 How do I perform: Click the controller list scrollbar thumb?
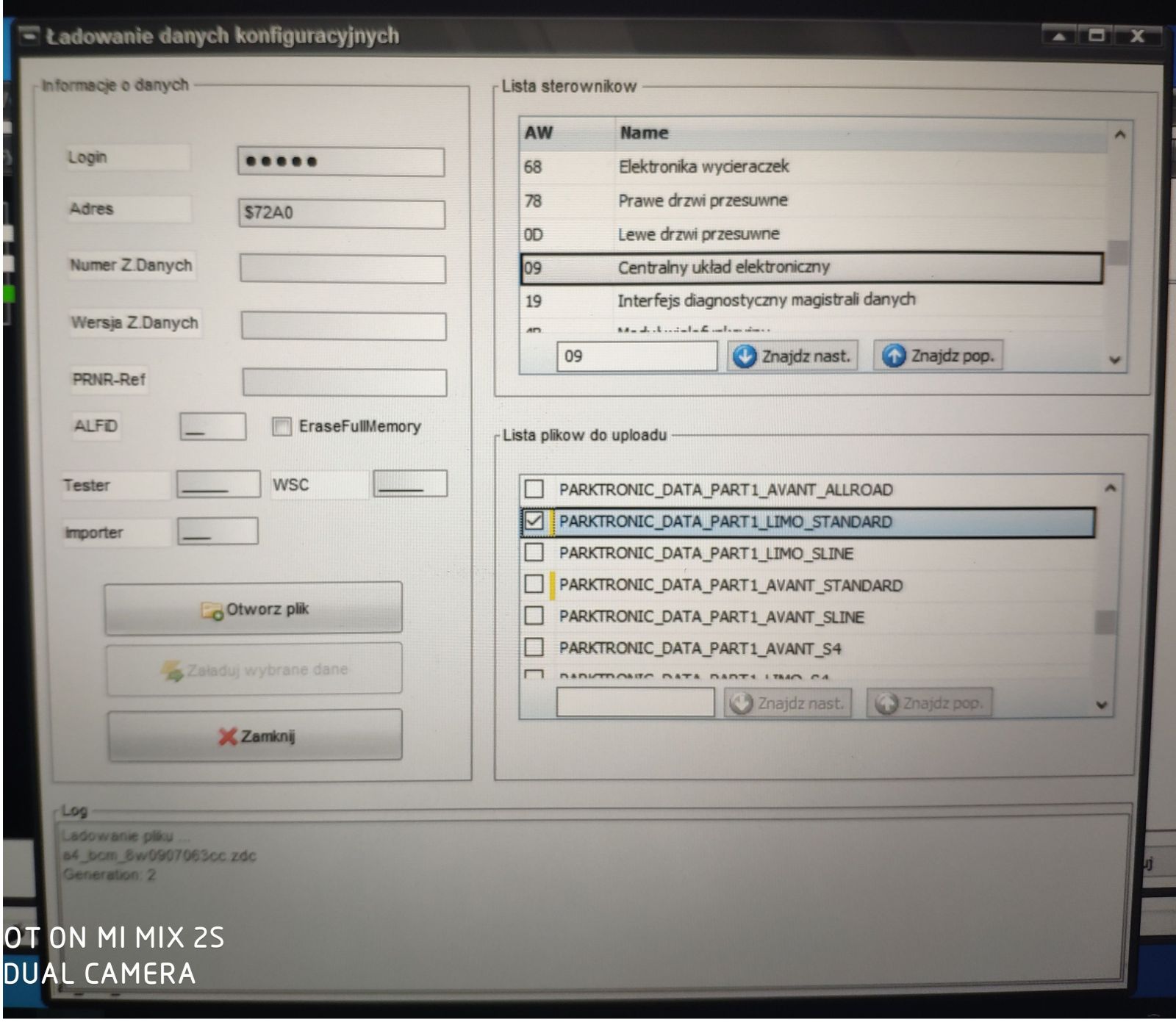1119,252
